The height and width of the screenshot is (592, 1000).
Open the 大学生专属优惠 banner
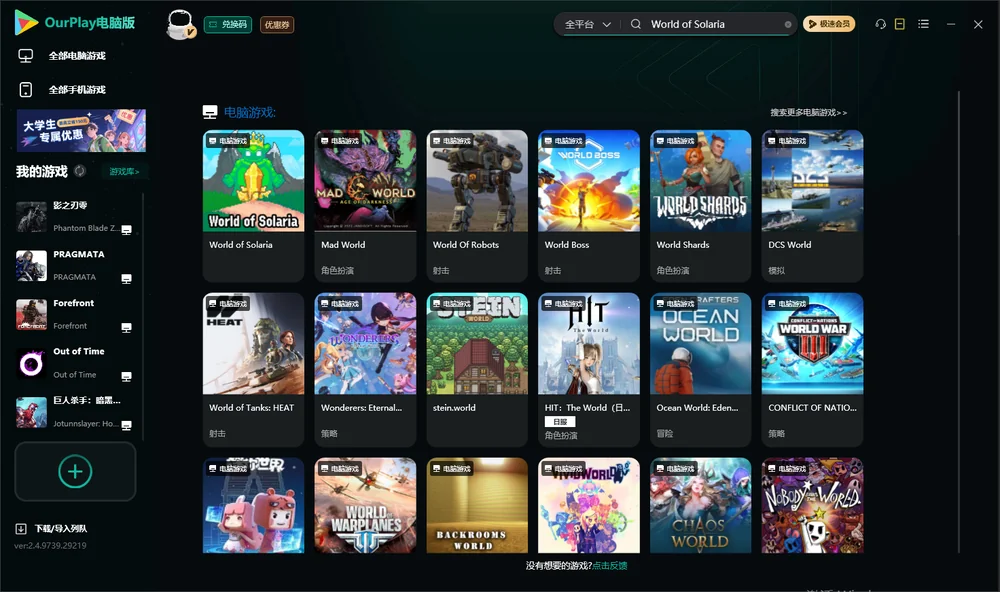click(81, 130)
